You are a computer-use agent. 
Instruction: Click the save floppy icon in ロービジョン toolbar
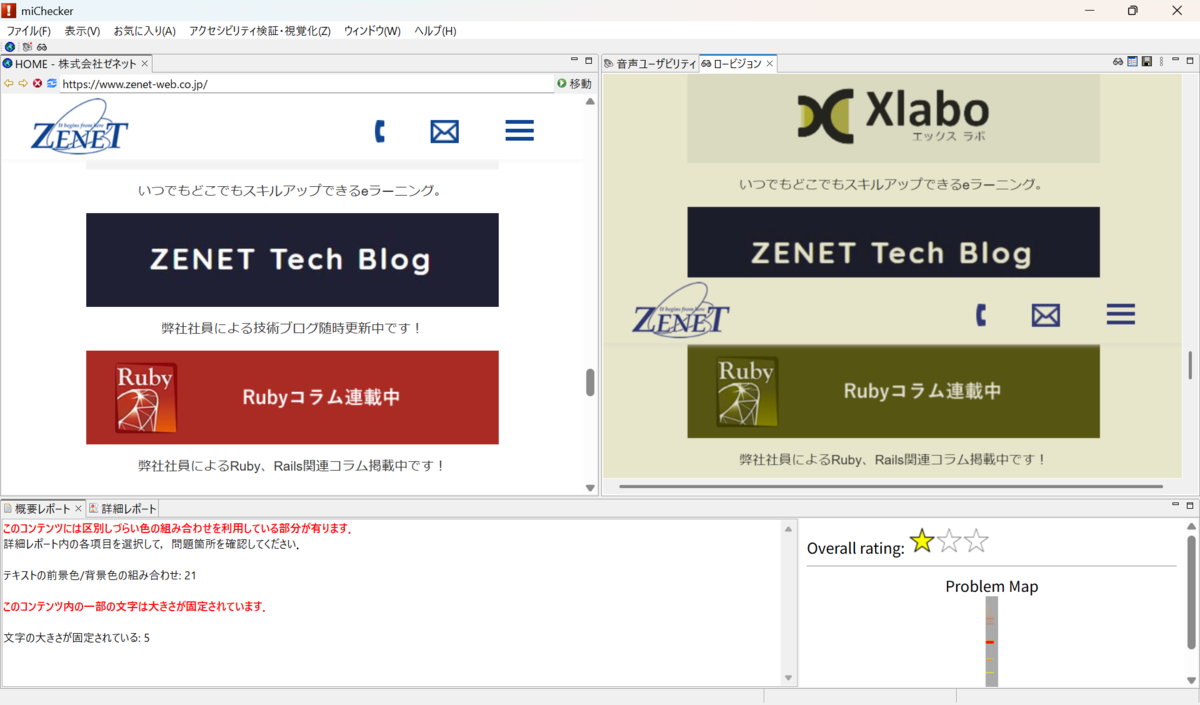1147,62
